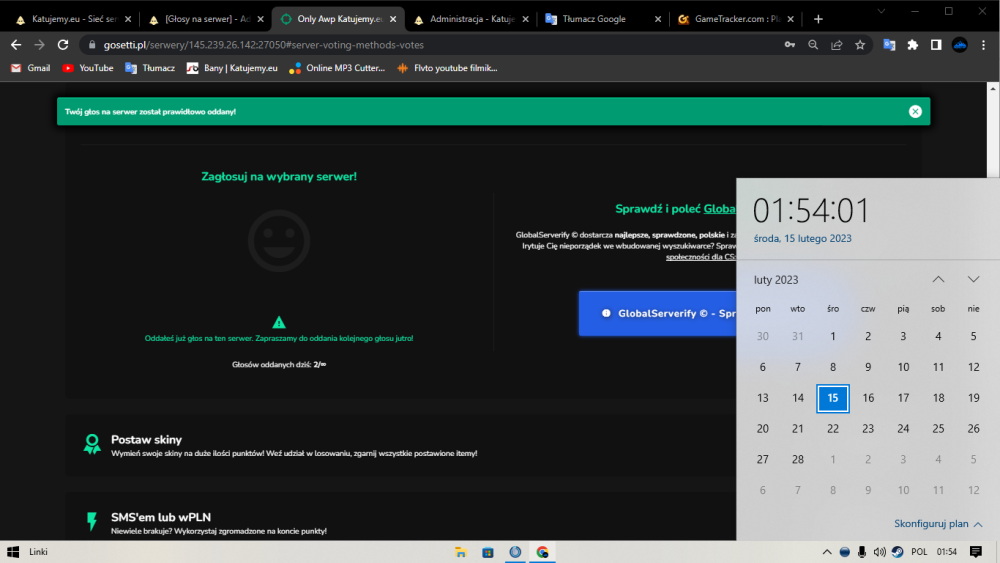Select February 22 in the calendar
Screen dimensions: 1000x563
coord(833,429)
